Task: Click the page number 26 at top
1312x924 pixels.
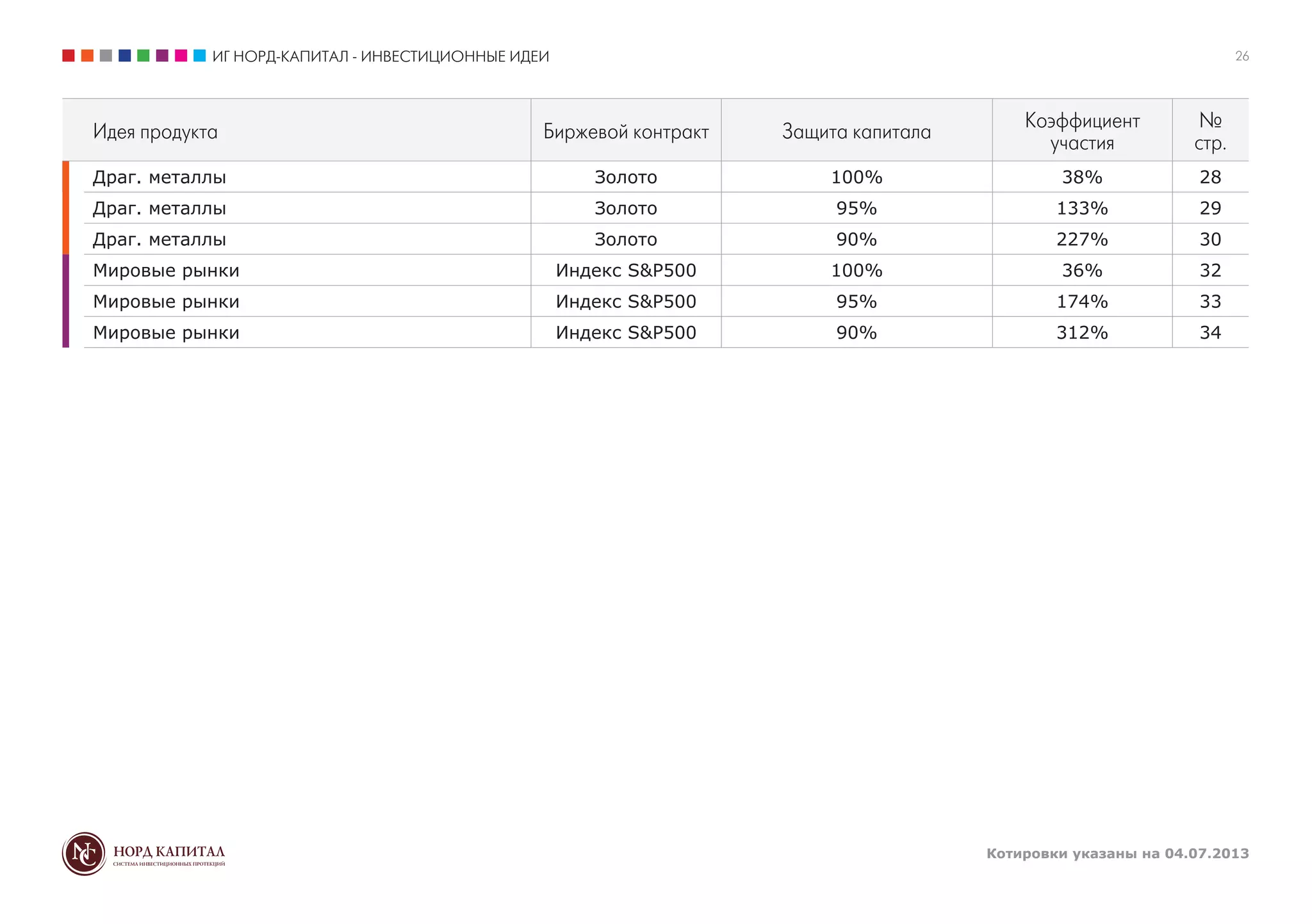Action: 1242,56
